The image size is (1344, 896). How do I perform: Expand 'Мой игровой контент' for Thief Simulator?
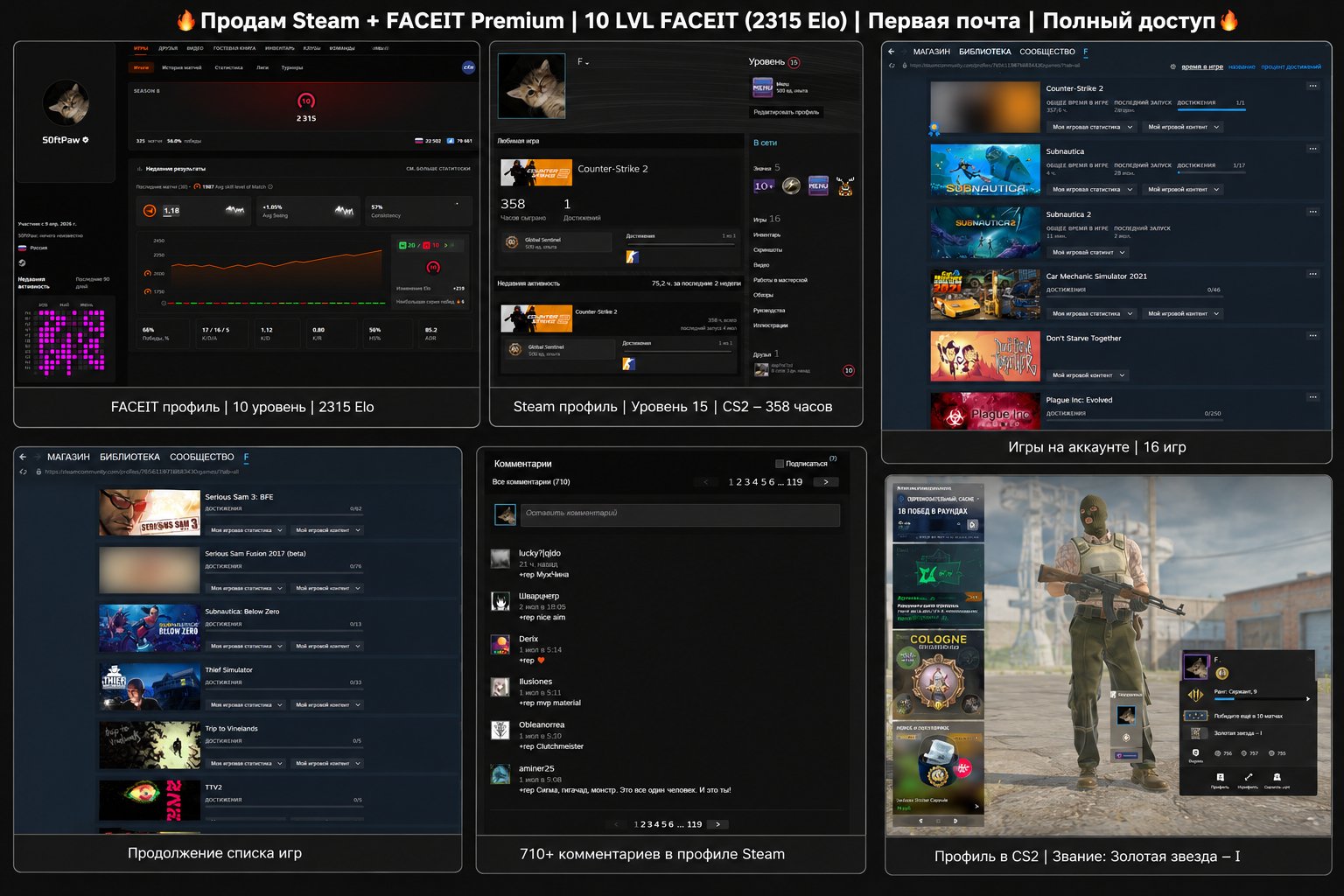(327, 704)
